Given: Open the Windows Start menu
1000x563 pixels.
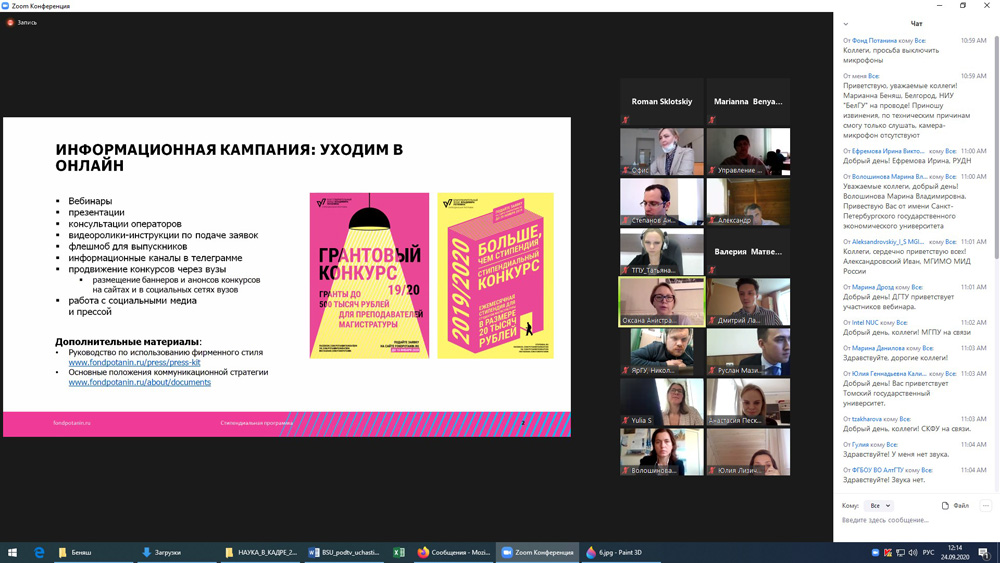Looking at the screenshot, I should click(x=13, y=552).
